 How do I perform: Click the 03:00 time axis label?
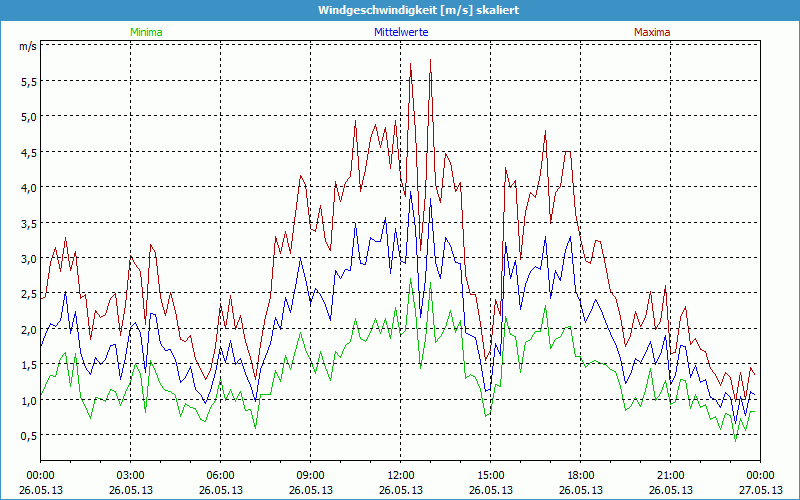(x=131, y=476)
